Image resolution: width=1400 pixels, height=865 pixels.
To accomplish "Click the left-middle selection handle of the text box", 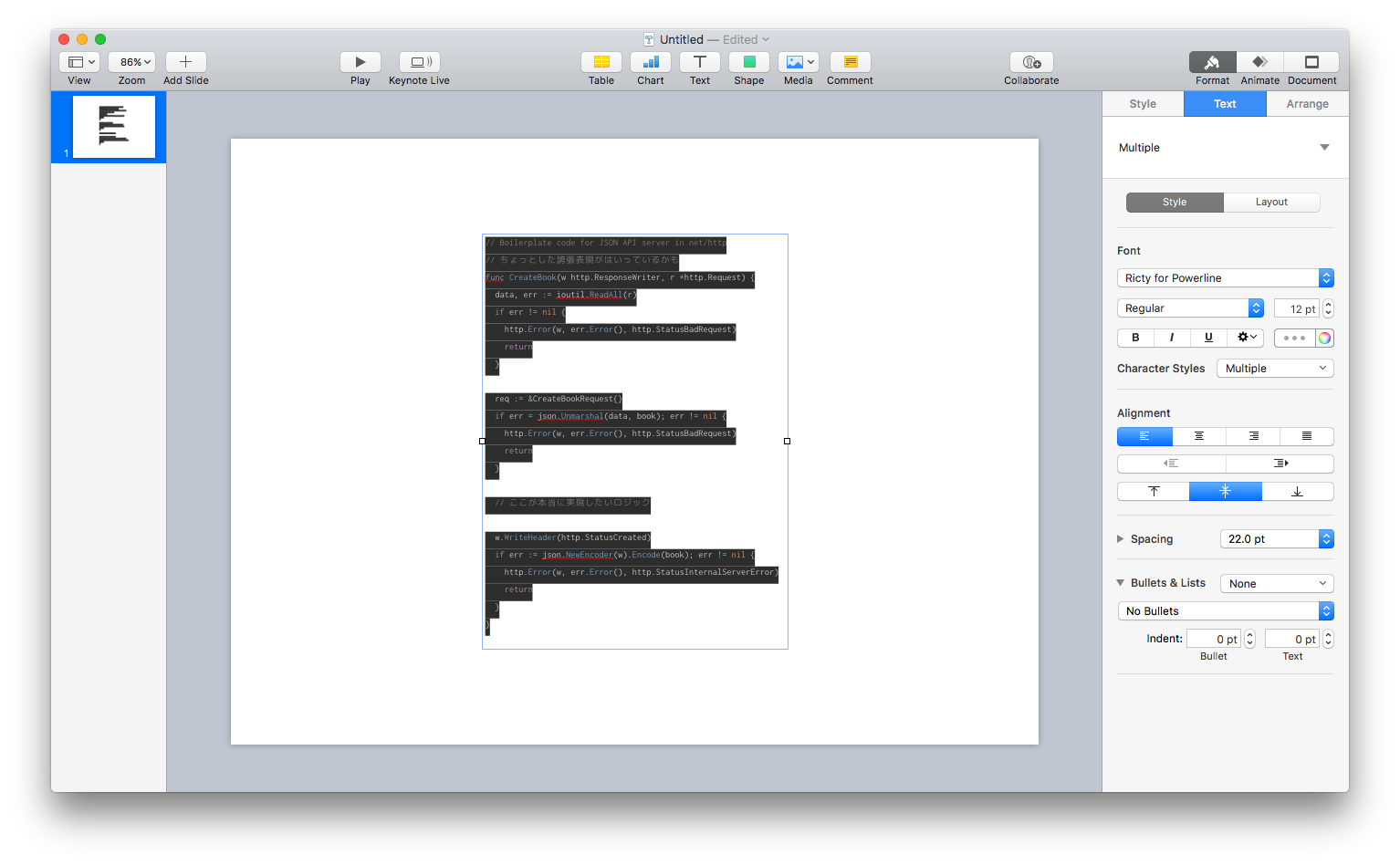I will 482,442.
